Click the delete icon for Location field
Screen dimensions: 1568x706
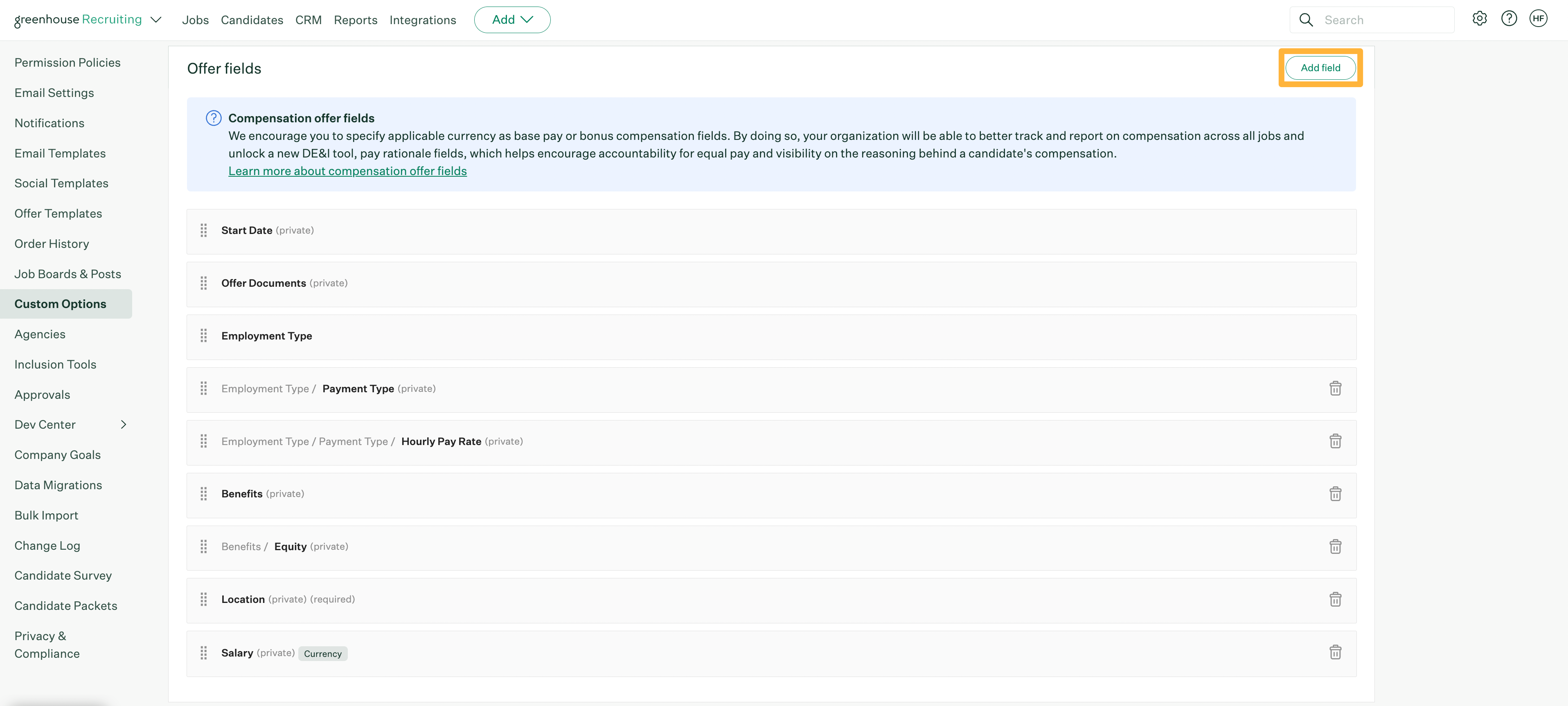pyautogui.click(x=1335, y=599)
